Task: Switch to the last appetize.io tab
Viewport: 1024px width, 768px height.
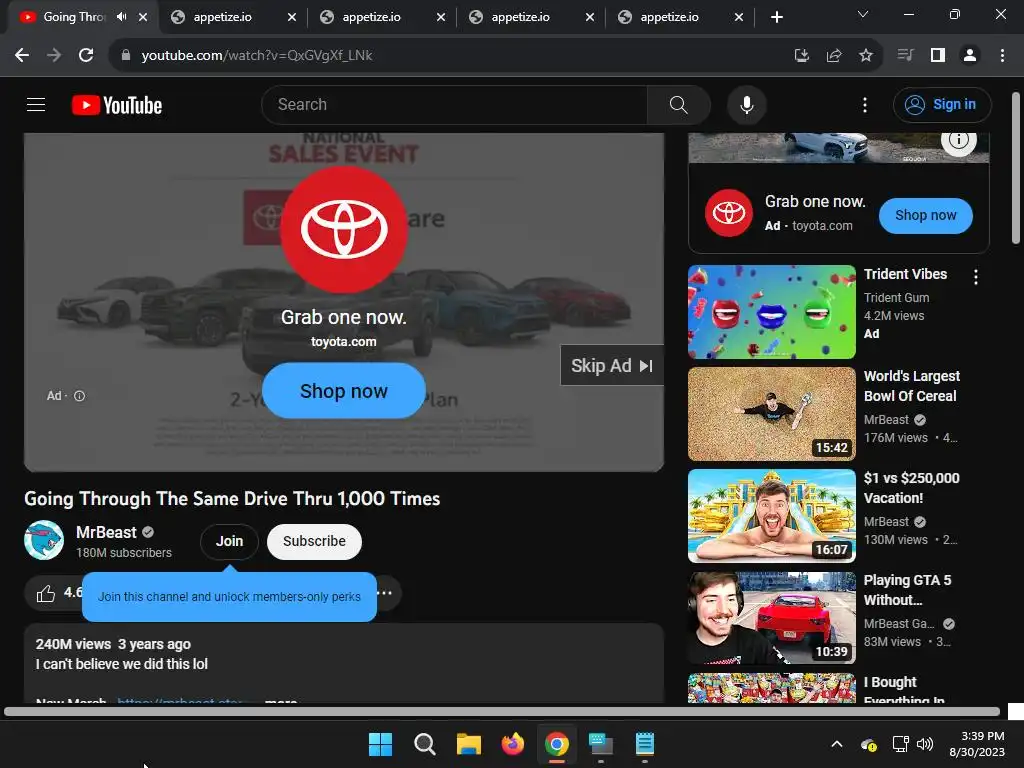Action: (669, 17)
